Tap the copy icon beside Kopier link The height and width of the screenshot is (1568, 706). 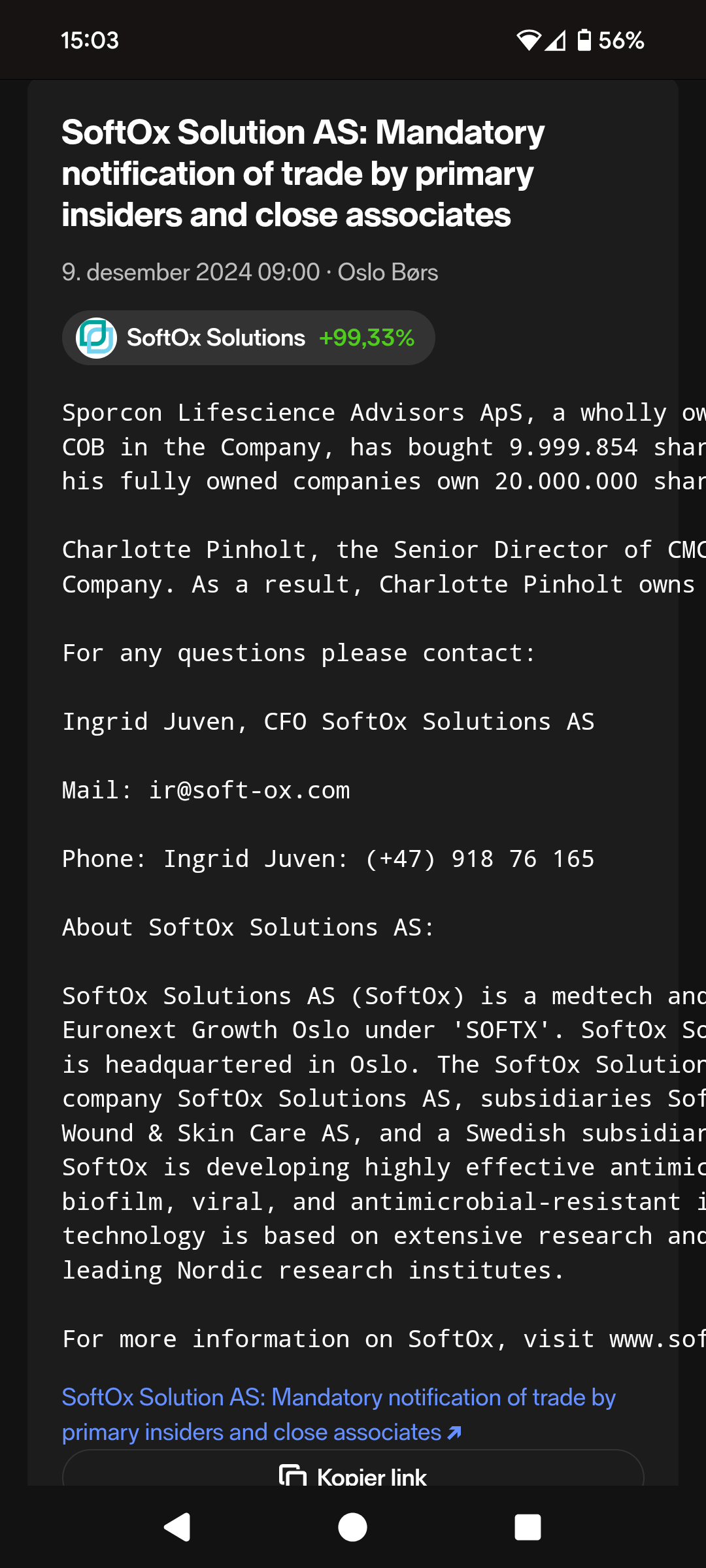click(x=293, y=1476)
